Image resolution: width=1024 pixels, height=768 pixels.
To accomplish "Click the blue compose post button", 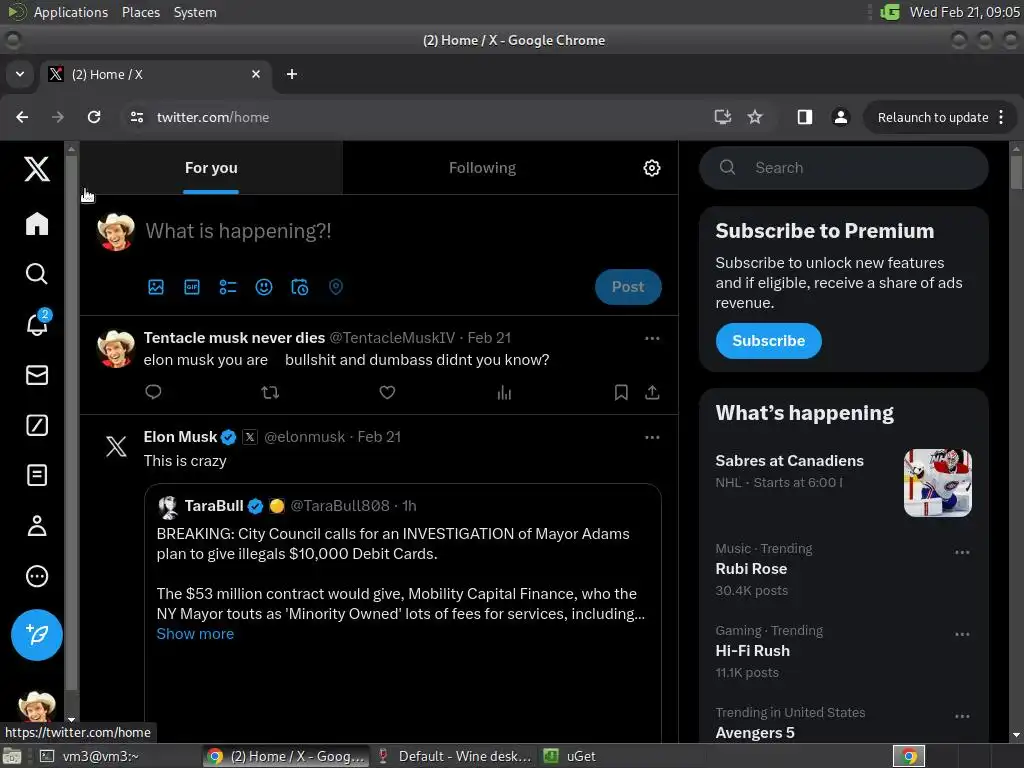I will click(37, 635).
